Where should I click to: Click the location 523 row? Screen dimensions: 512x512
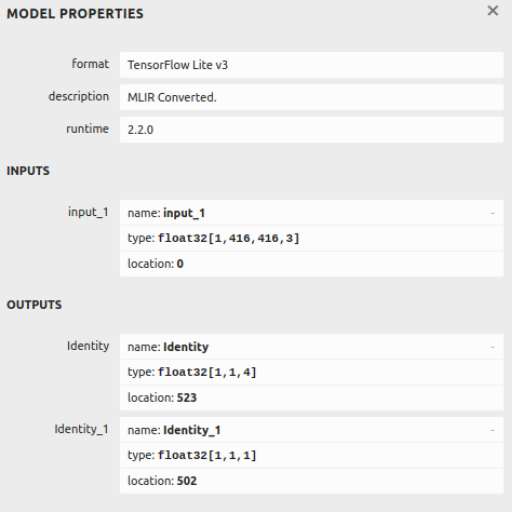coord(312,398)
